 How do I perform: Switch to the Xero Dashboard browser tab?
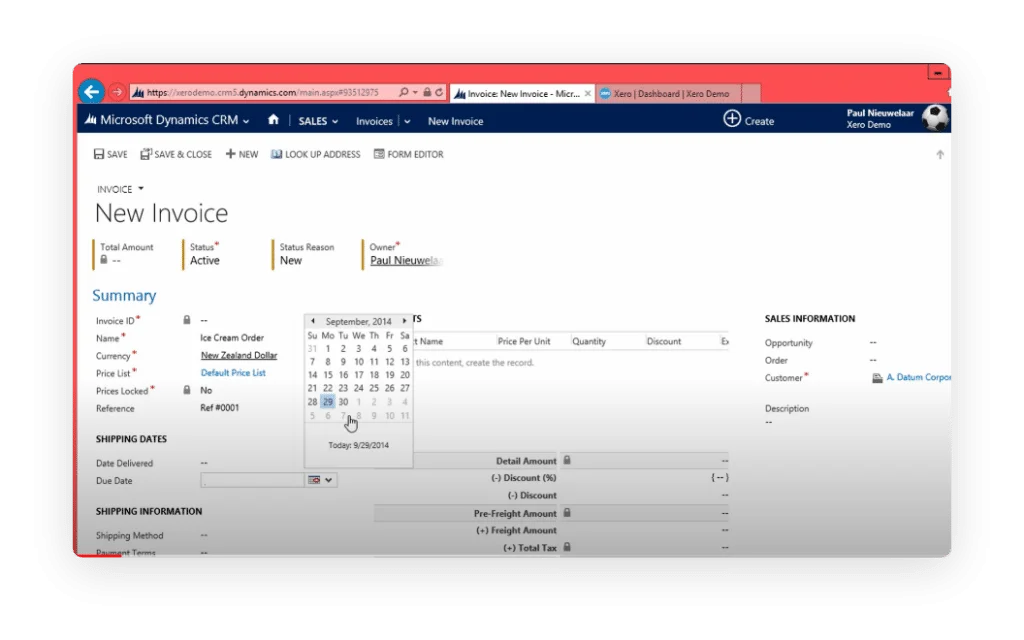click(670, 92)
